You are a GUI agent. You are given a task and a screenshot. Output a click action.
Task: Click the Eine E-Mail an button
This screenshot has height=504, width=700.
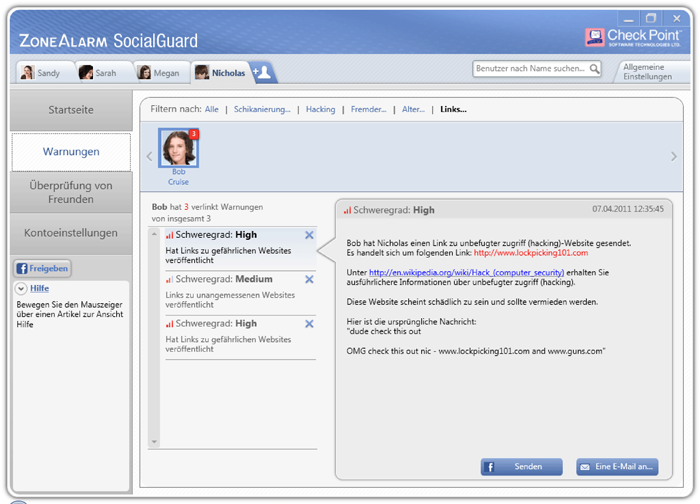[617, 467]
